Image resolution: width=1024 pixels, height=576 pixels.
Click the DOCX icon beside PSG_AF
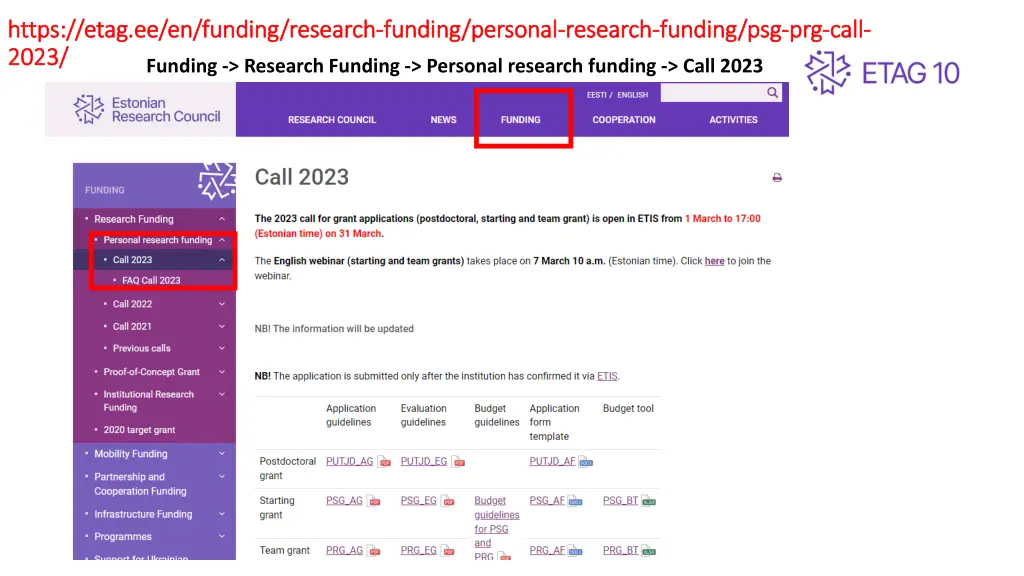point(575,501)
